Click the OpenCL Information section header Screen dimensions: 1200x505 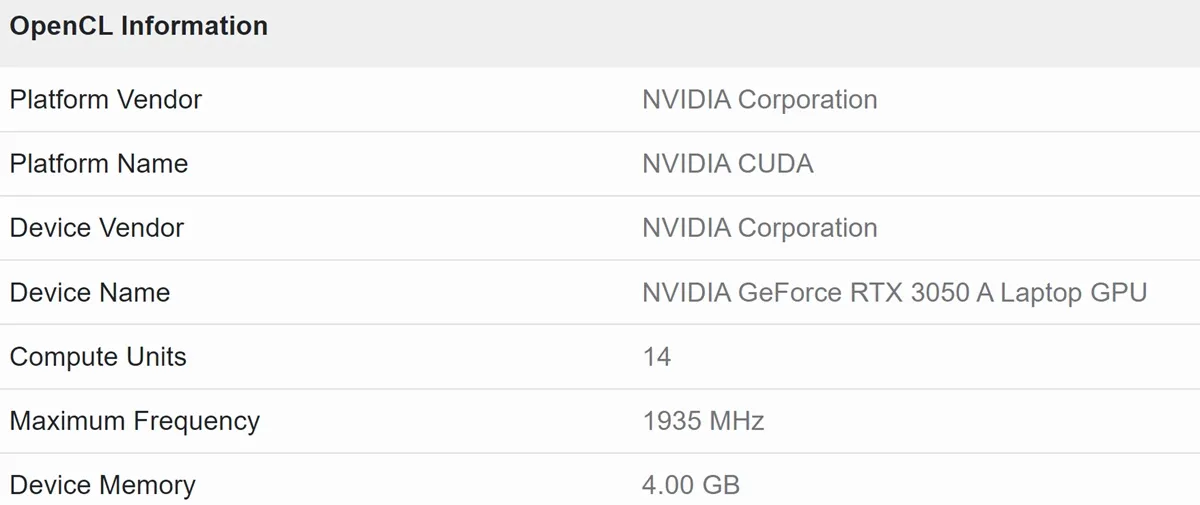pyautogui.click(x=139, y=26)
